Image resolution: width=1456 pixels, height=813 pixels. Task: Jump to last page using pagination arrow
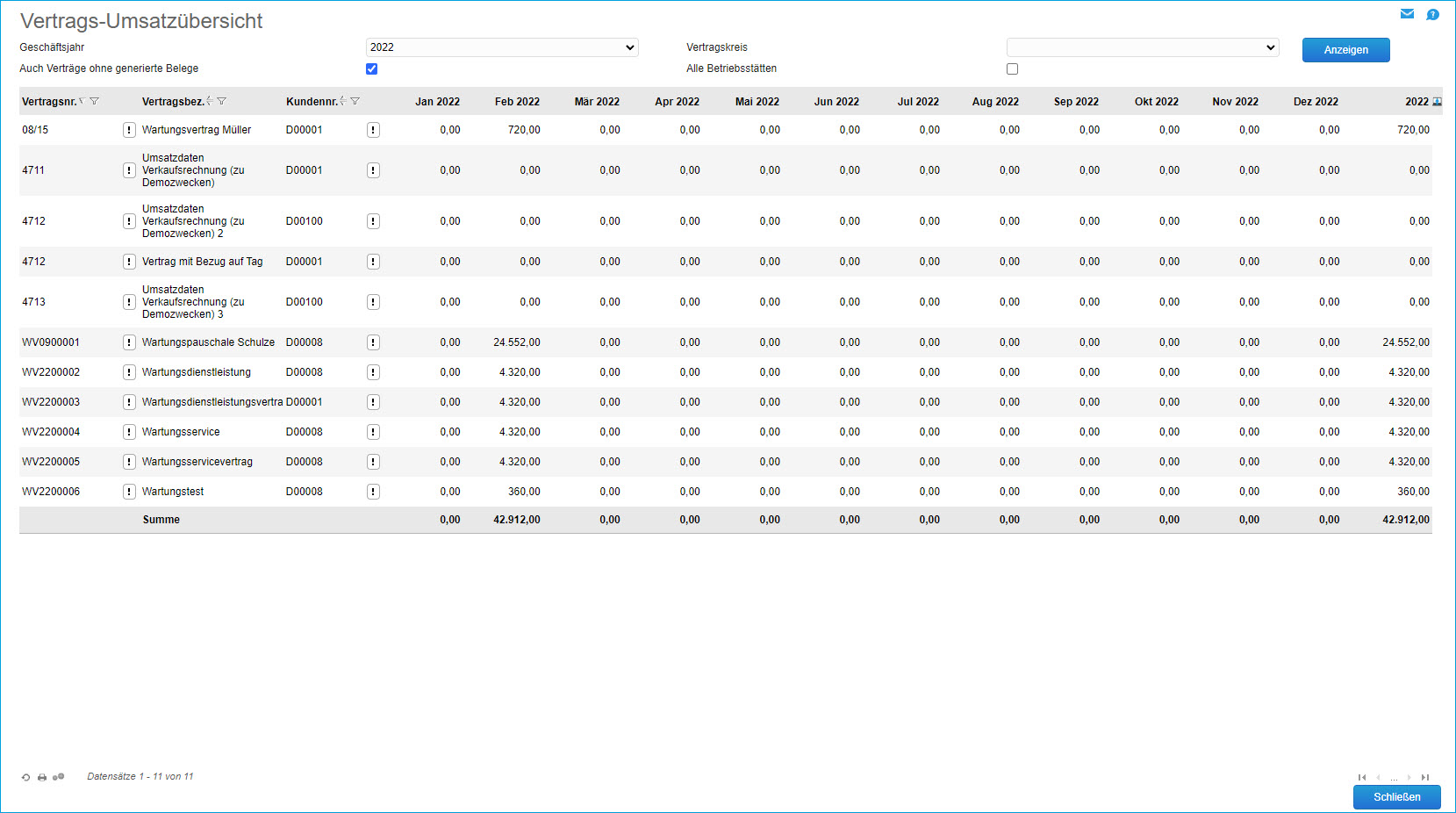point(1425,777)
